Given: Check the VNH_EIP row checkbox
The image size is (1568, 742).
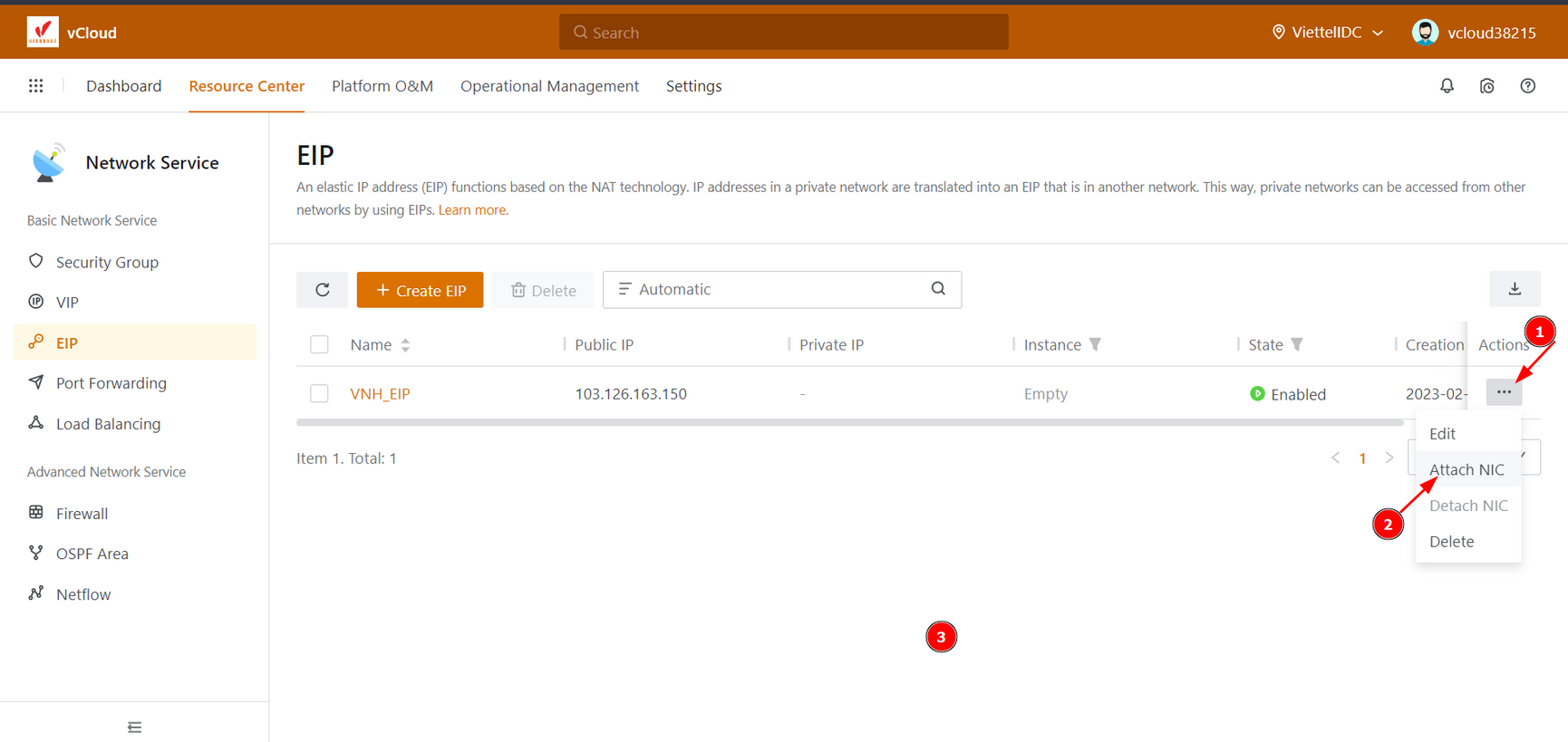Looking at the screenshot, I should point(319,393).
